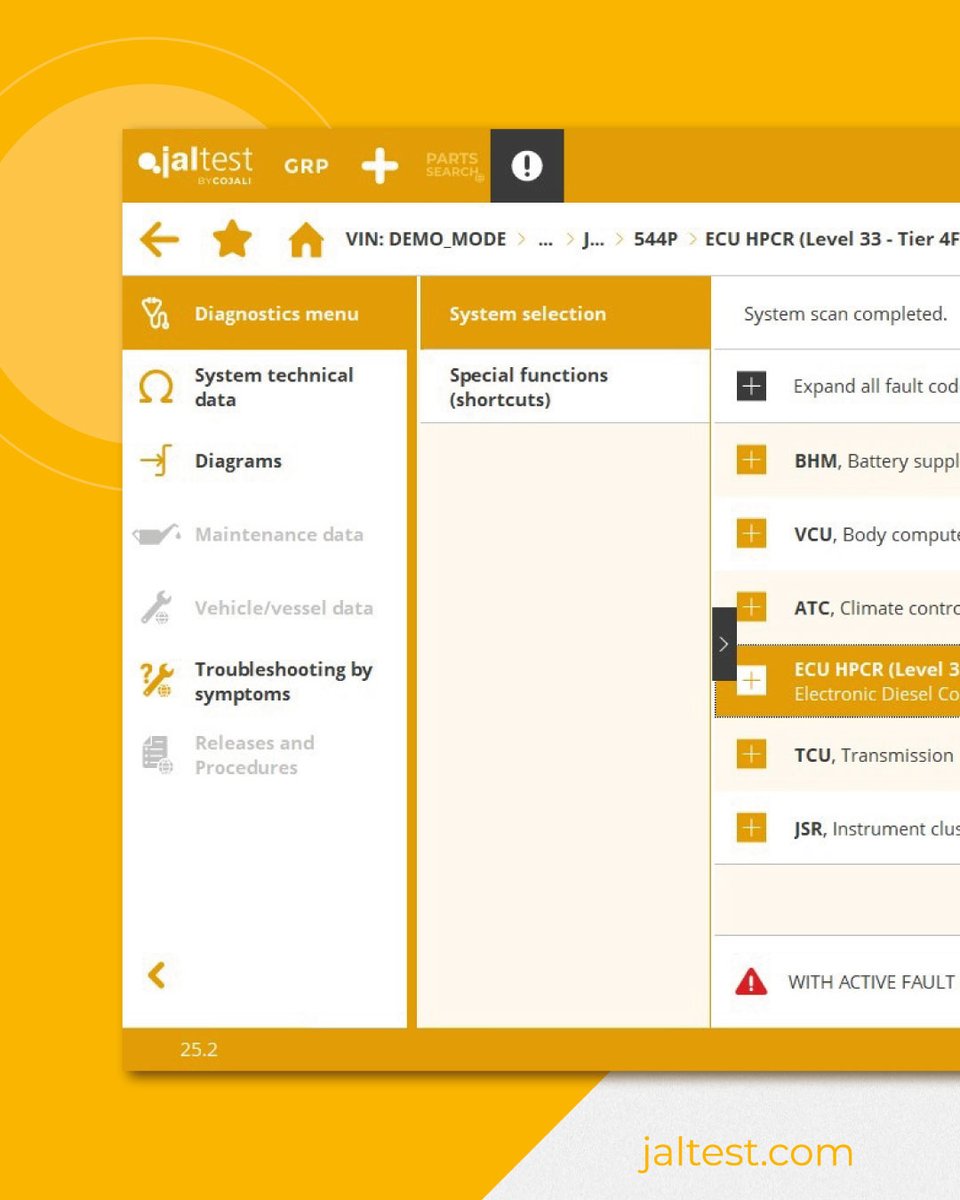The height and width of the screenshot is (1200, 960).
Task: Click the omega technical data icon
Action: coord(156,388)
